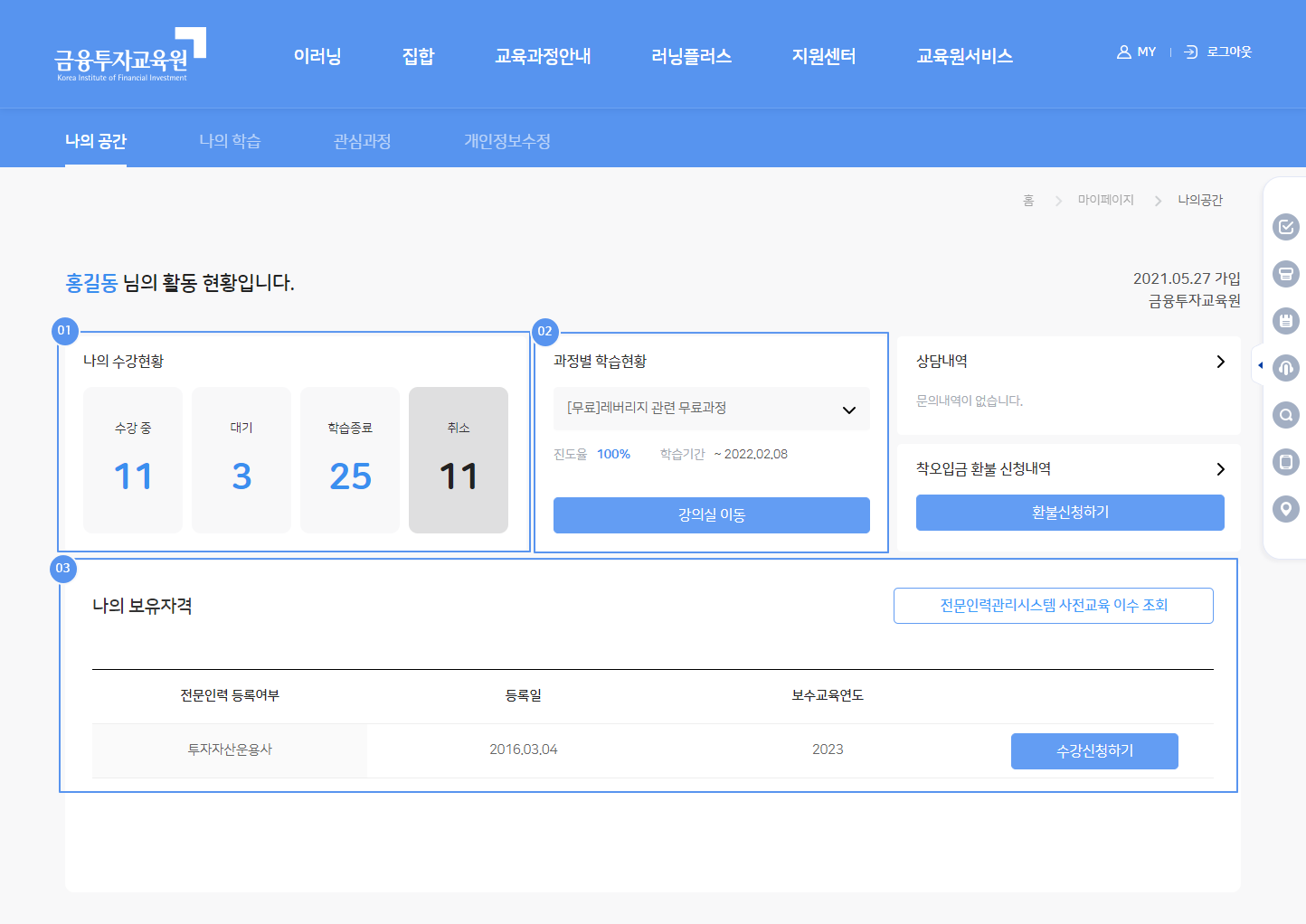Image resolution: width=1306 pixels, height=924 pixels.
Task: Click the headset support icon in sidebar
Action: (x=1285, y=368)
